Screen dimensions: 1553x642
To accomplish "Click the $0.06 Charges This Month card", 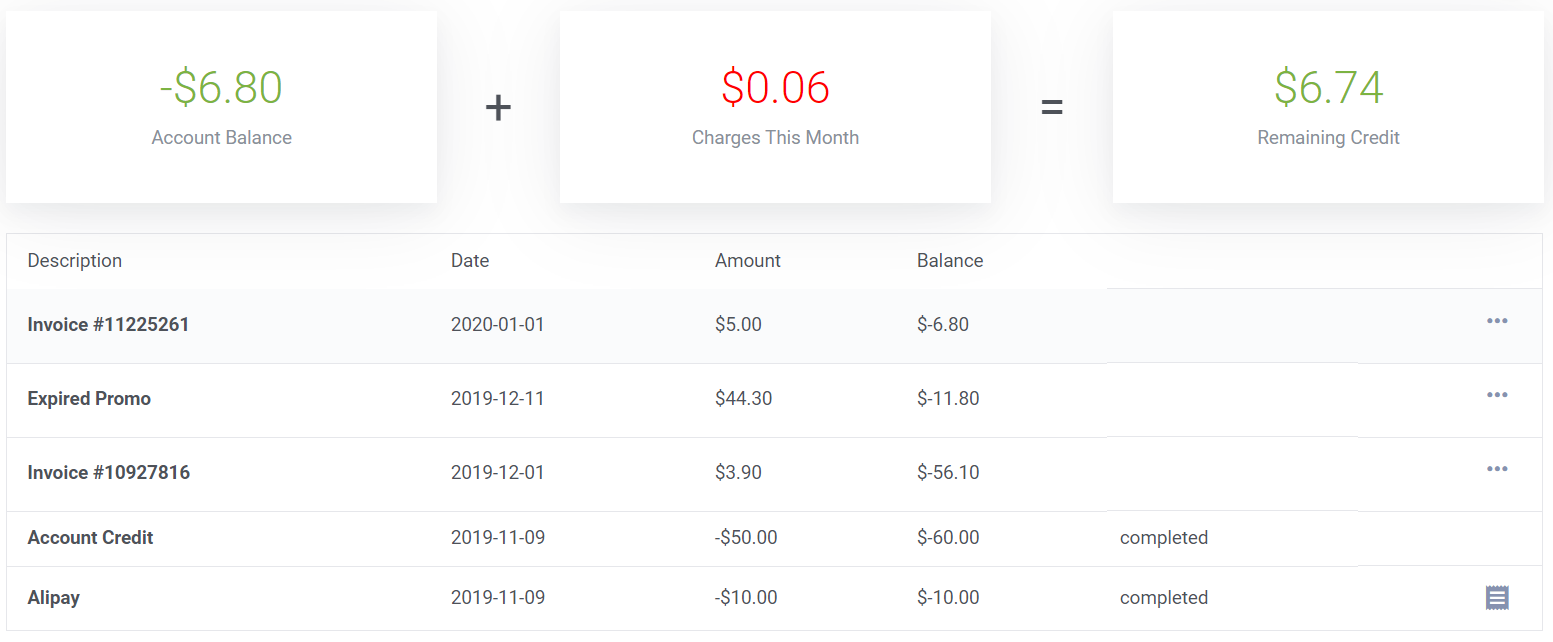I will click(775, 107).
